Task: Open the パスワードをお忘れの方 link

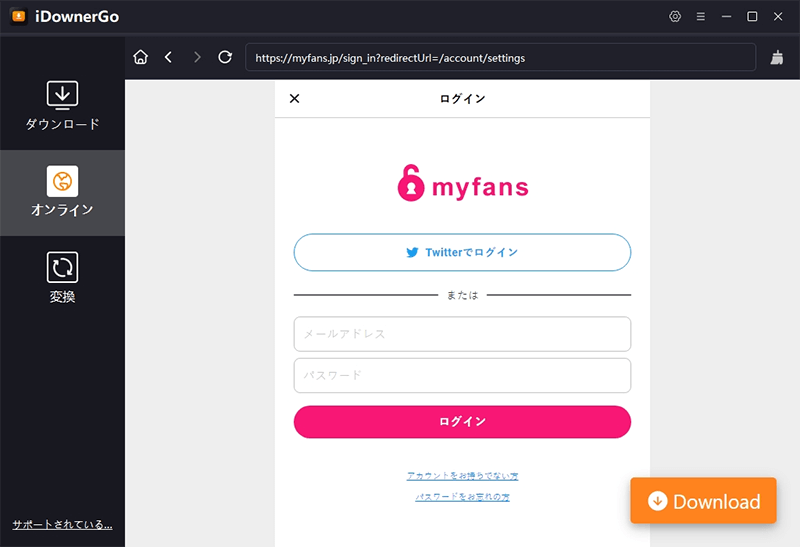Action: (462, 496)
